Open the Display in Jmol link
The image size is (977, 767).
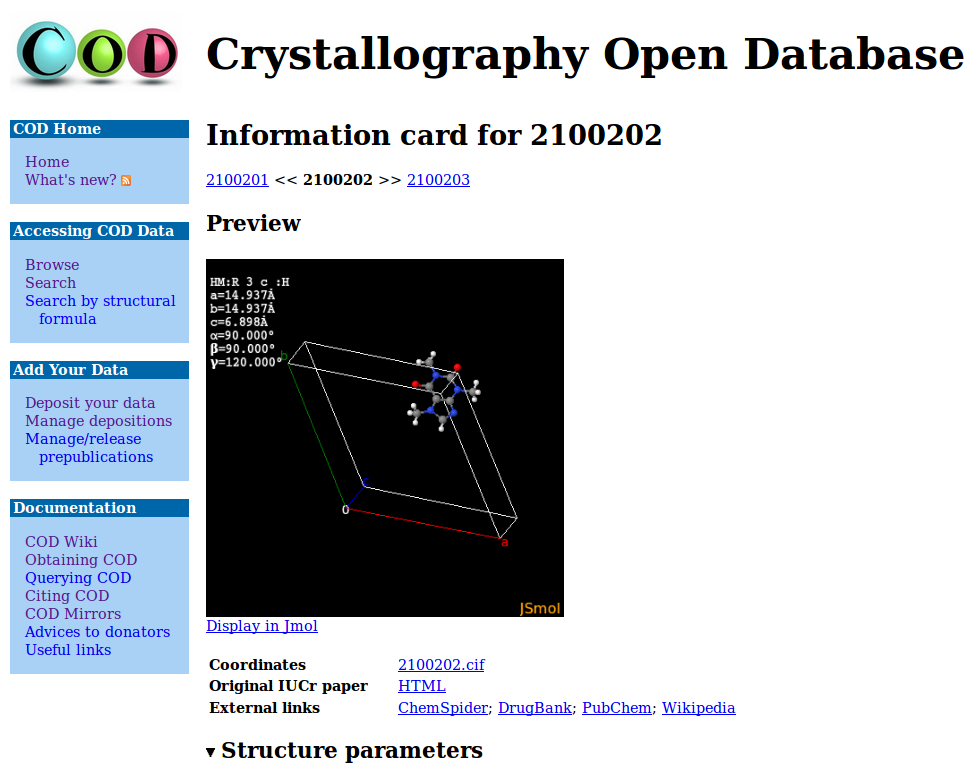click(262, 626)
